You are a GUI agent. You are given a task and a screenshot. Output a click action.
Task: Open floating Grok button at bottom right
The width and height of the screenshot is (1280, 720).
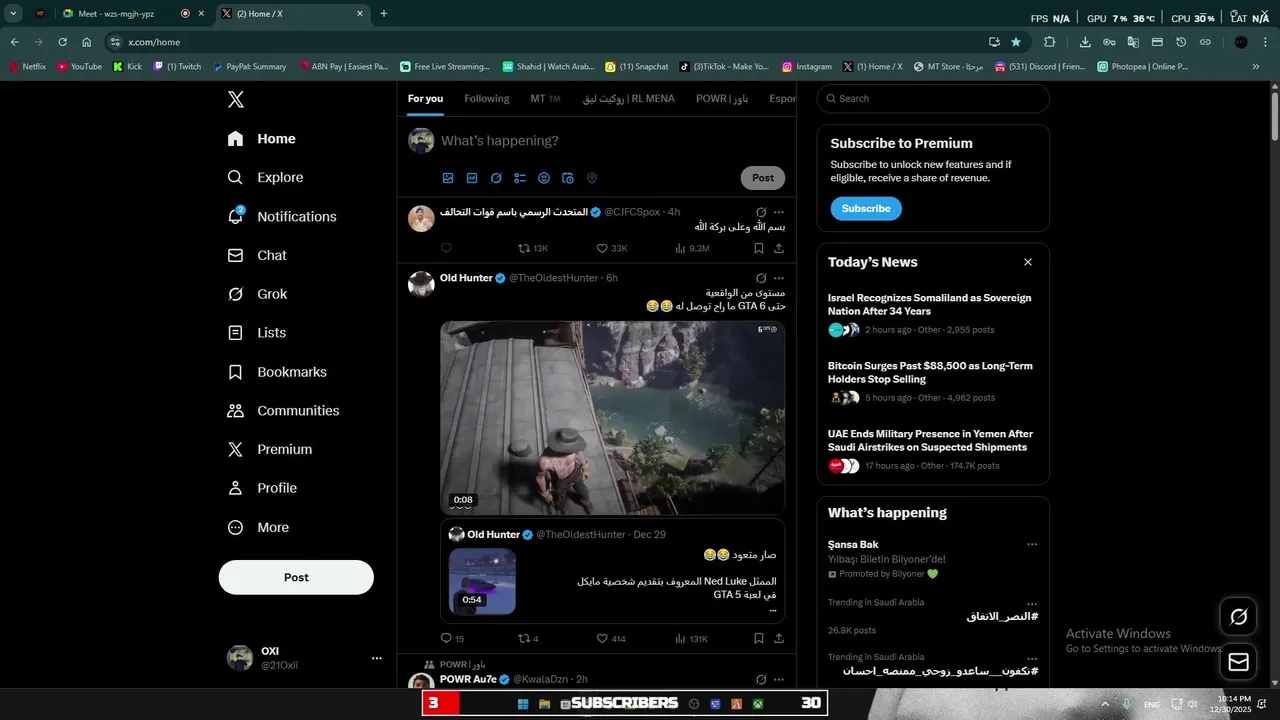(1238, 617)
